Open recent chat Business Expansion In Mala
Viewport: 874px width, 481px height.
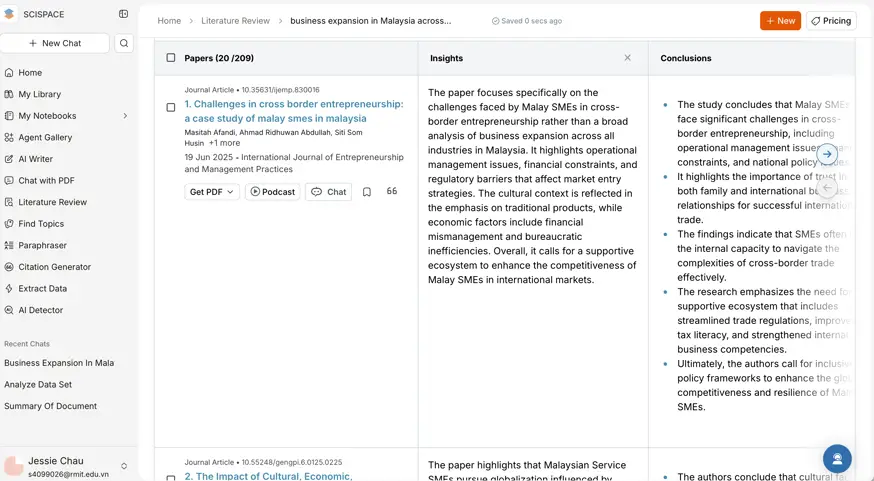(x=59, y=363)
